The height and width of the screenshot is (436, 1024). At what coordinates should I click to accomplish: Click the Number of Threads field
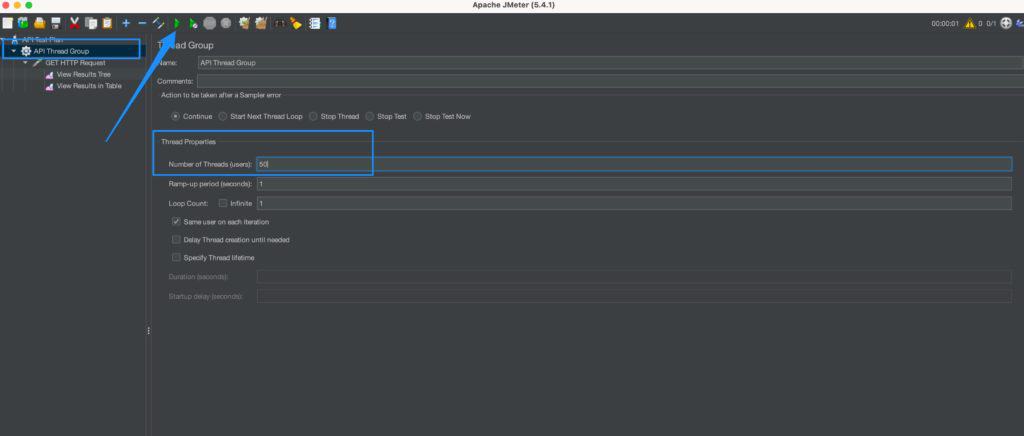pos(634,164)
